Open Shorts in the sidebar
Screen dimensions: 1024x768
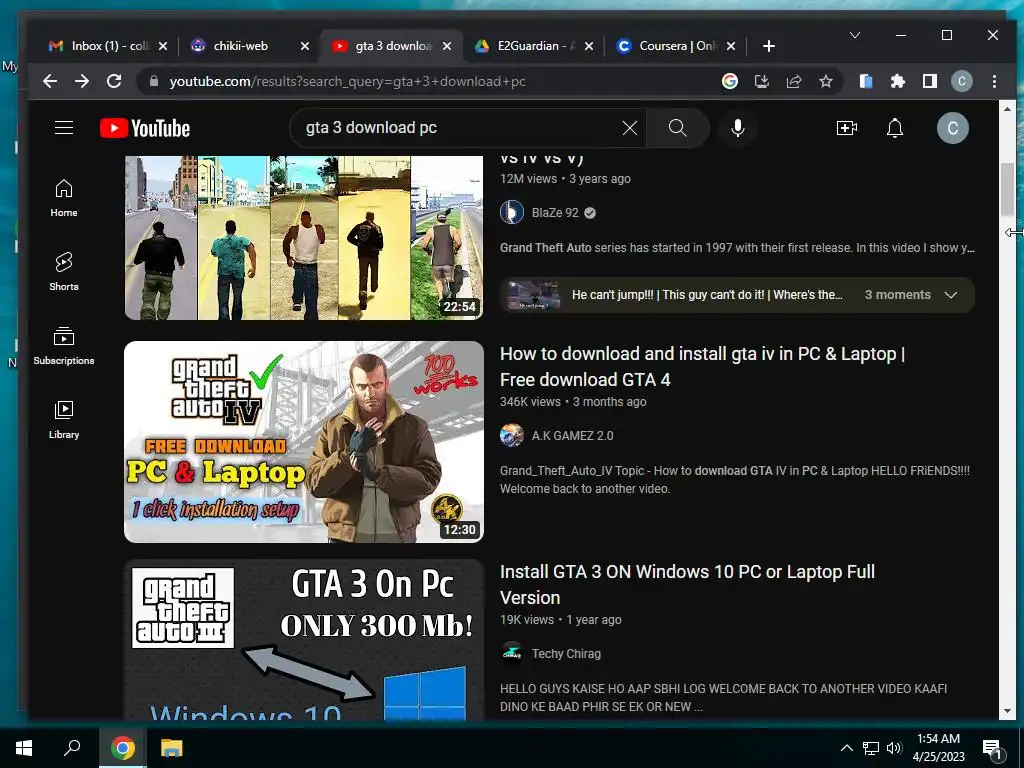[64, 272]
